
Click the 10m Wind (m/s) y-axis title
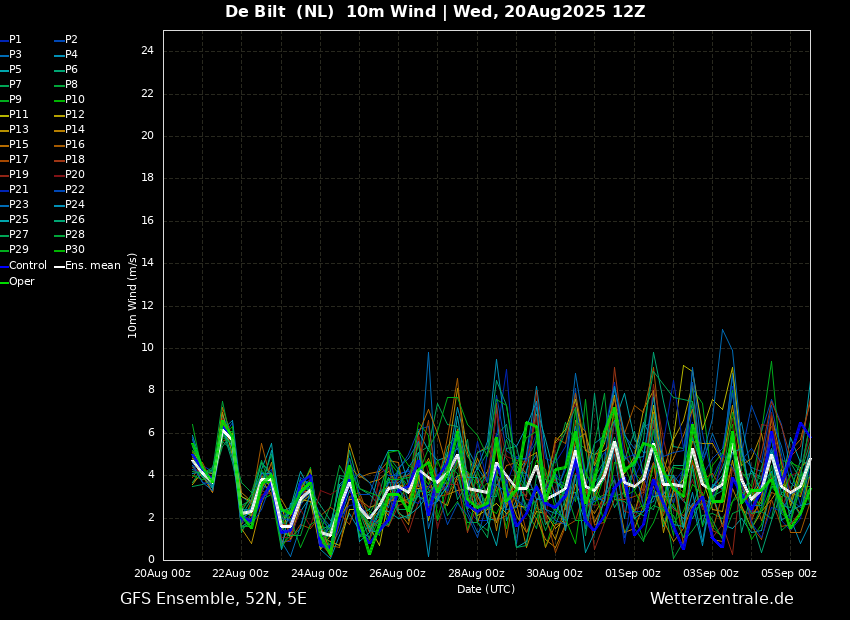click(x=133, y=295)
